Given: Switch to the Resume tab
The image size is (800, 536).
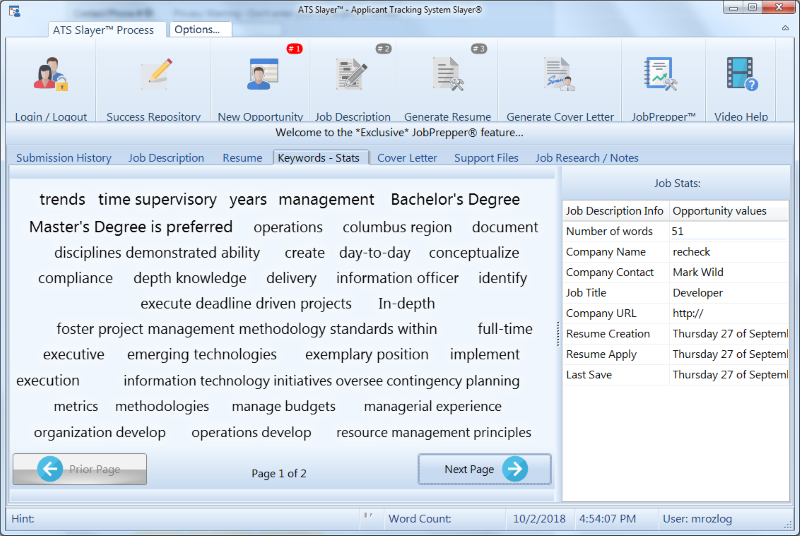Looking at the screenshot, I should pyautogui.click(x=242, y=158).
